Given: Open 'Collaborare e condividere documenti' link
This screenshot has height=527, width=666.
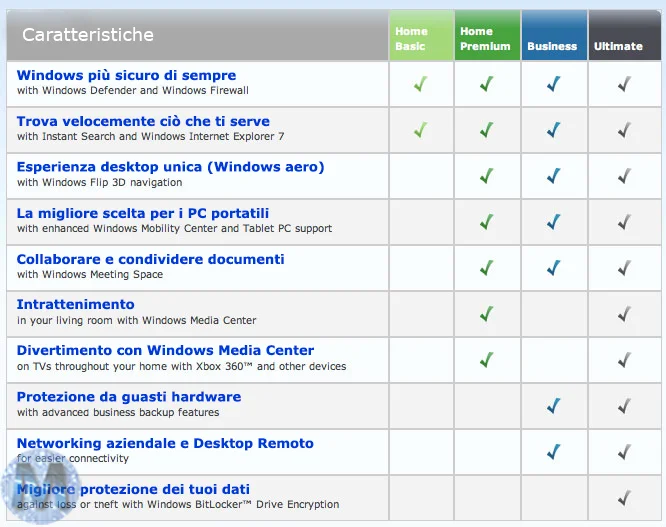Looking at the screenshot, I should (x=150, y=259).
